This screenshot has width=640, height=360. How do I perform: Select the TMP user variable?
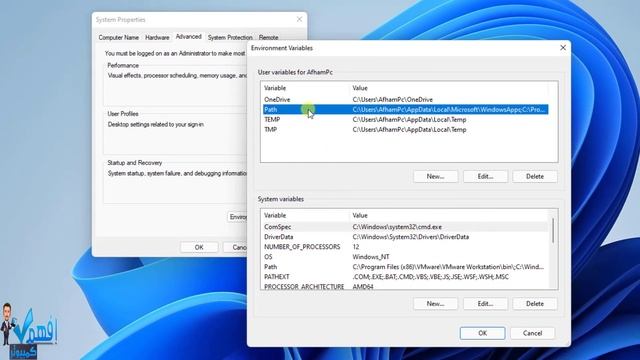click(x=405, y=129)
